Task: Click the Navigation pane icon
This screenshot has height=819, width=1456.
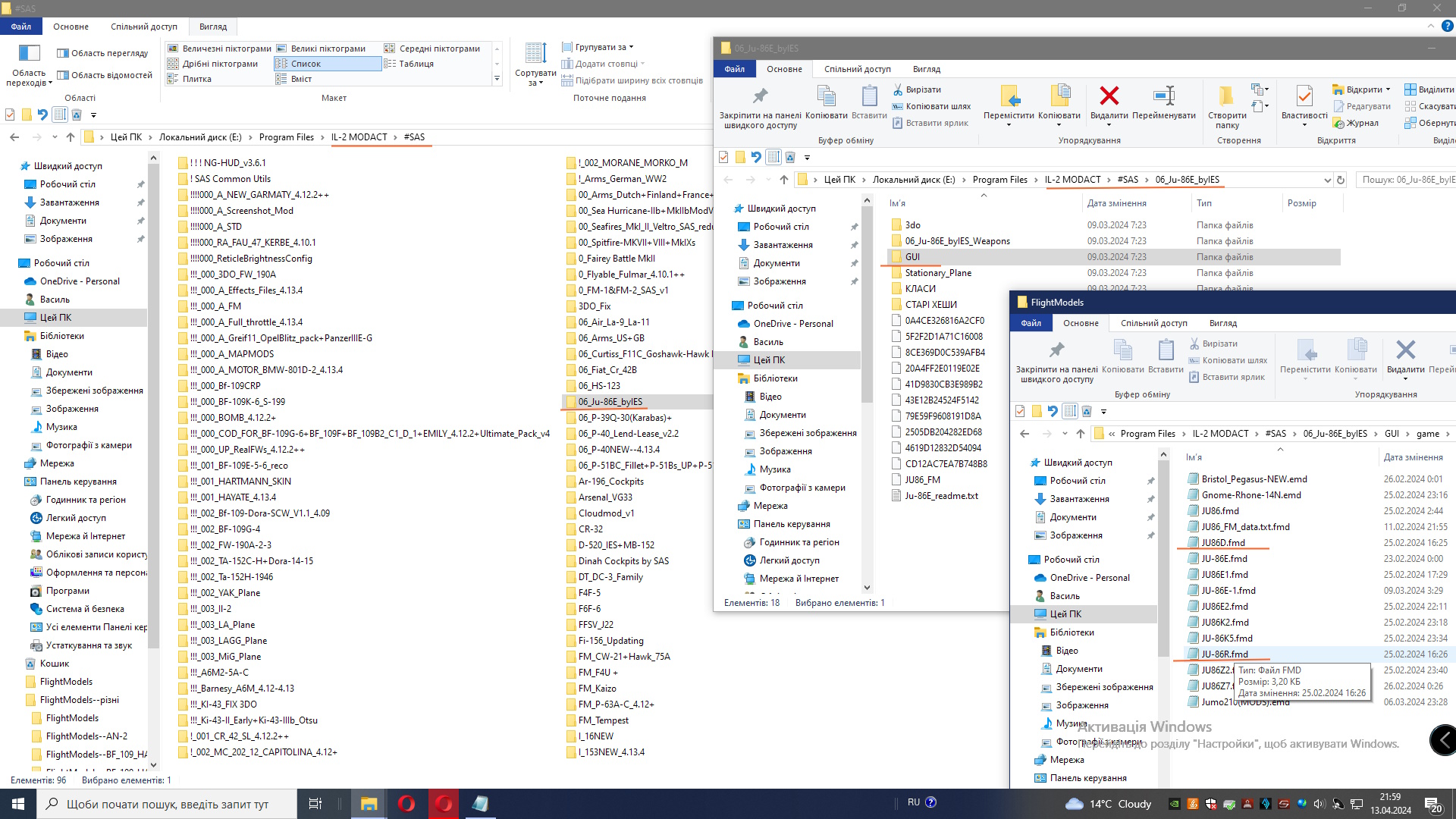Action: pos(29,55)
